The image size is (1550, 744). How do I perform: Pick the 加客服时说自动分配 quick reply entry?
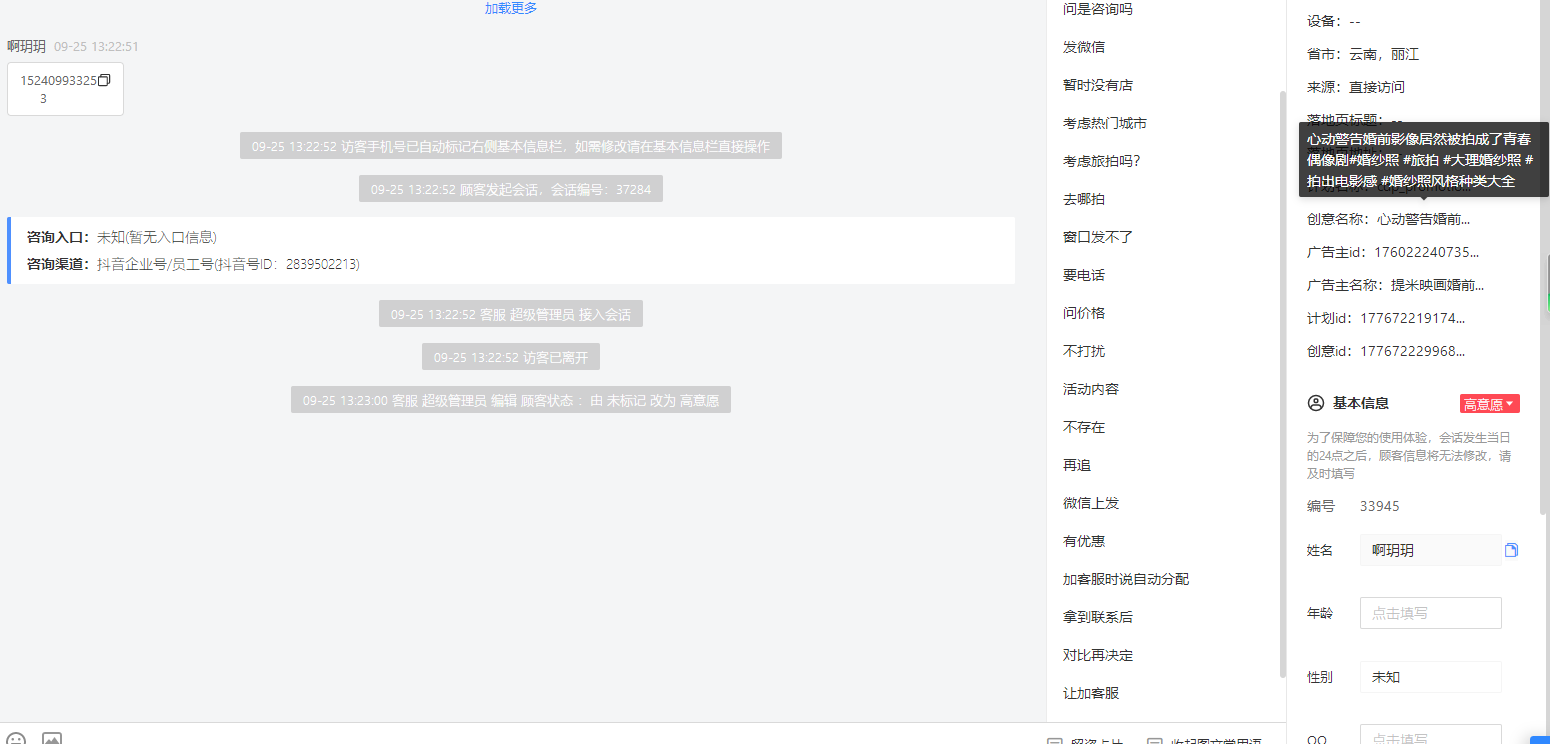1126,579
